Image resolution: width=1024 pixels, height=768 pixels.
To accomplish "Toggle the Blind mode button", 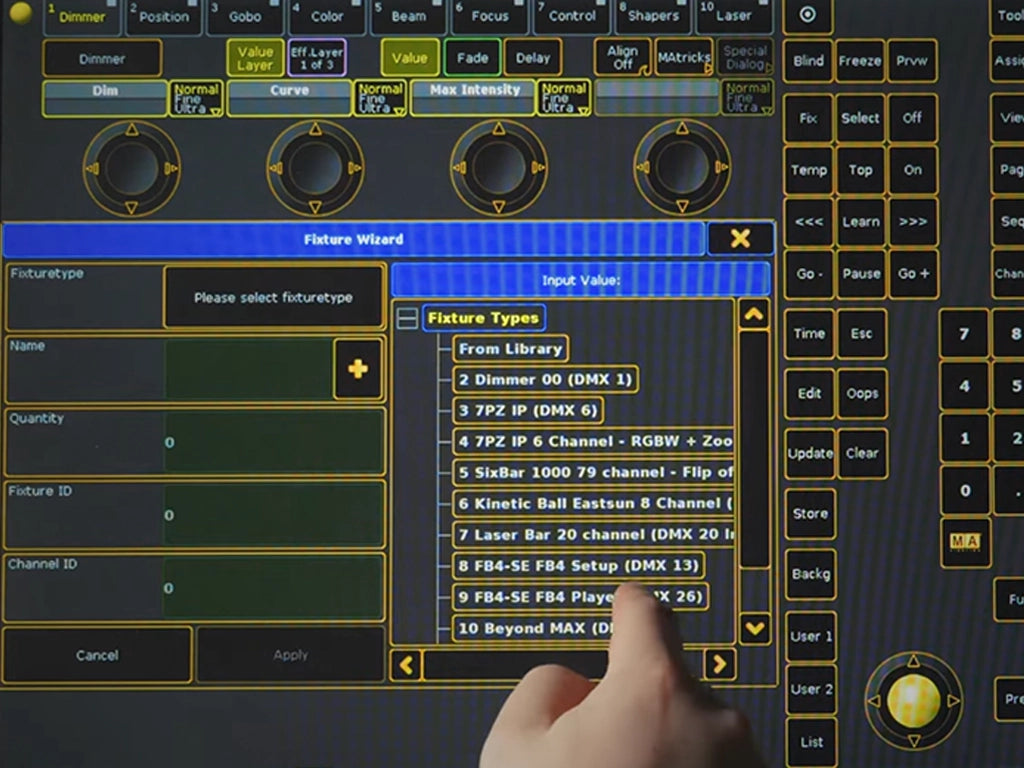I will [x=808, y=61].
